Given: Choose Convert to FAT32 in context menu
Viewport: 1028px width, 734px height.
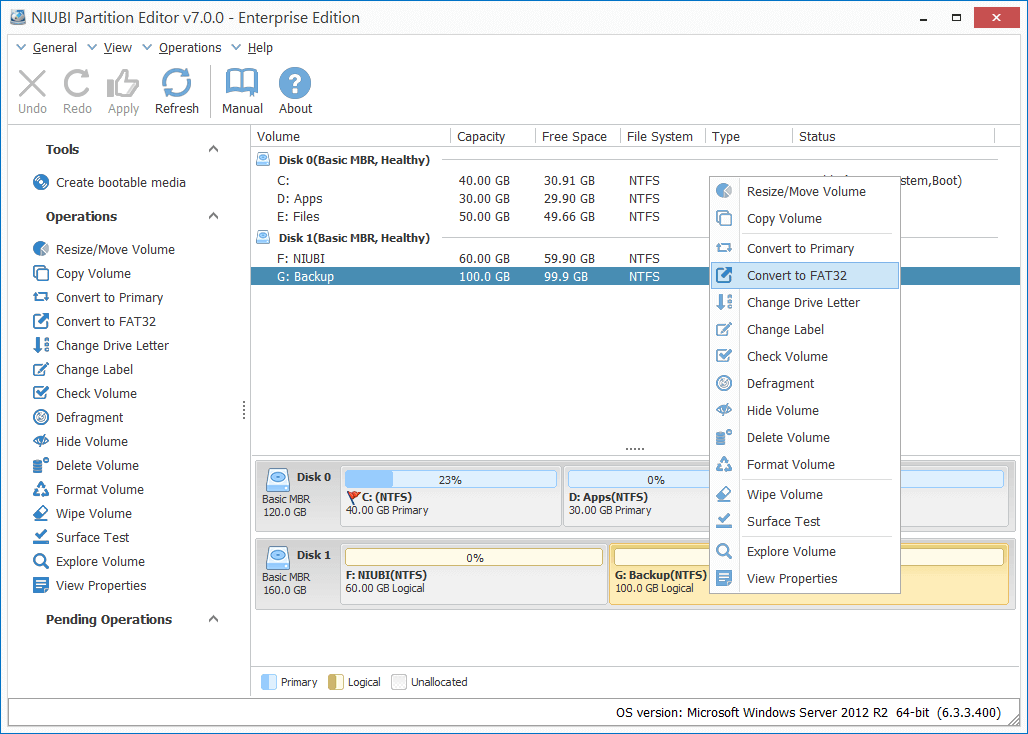Looking at the screenshot, I should tap(805, 275).
